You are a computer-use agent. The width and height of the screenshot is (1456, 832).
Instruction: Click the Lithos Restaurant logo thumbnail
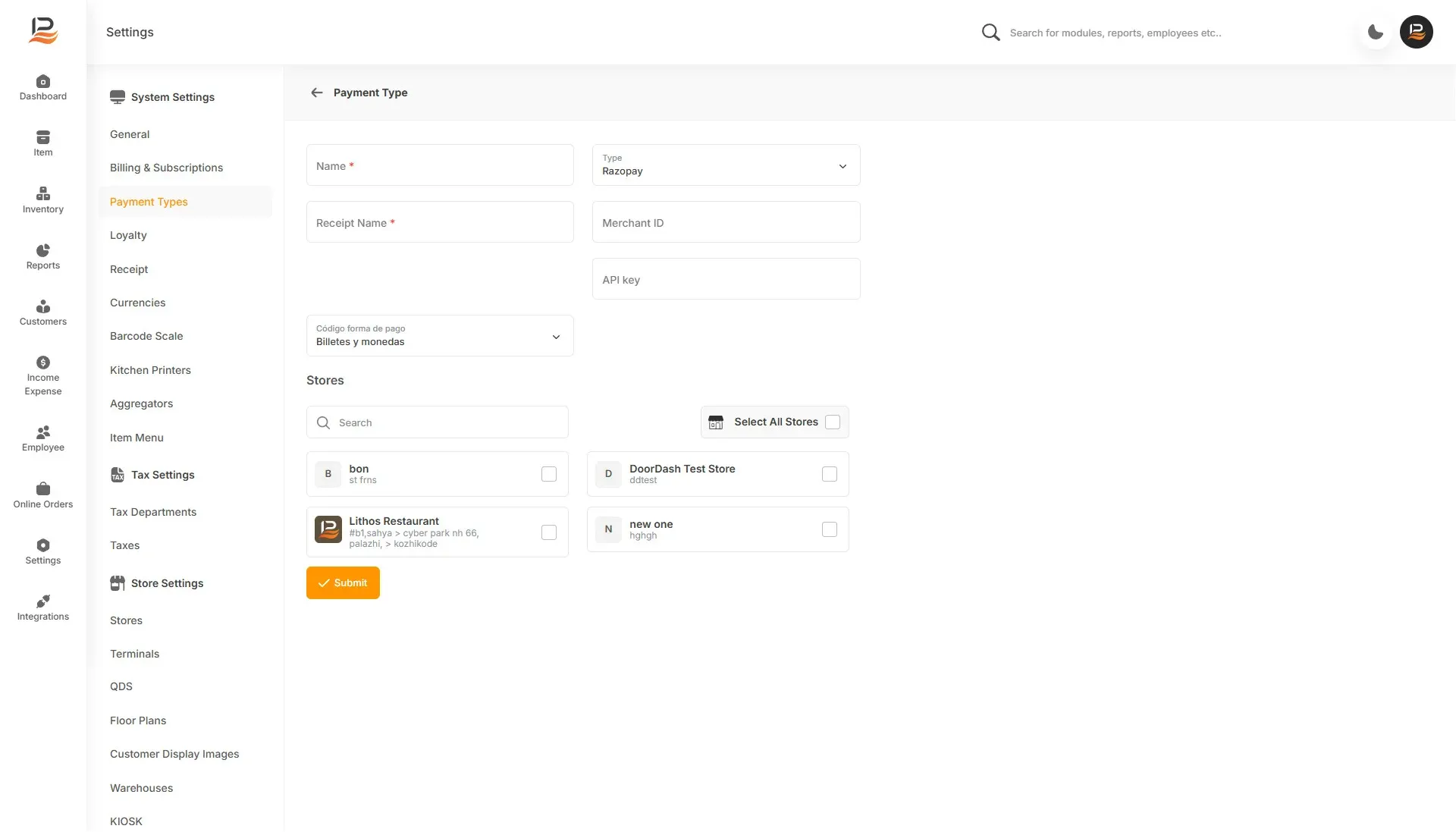tap(328, 529)
